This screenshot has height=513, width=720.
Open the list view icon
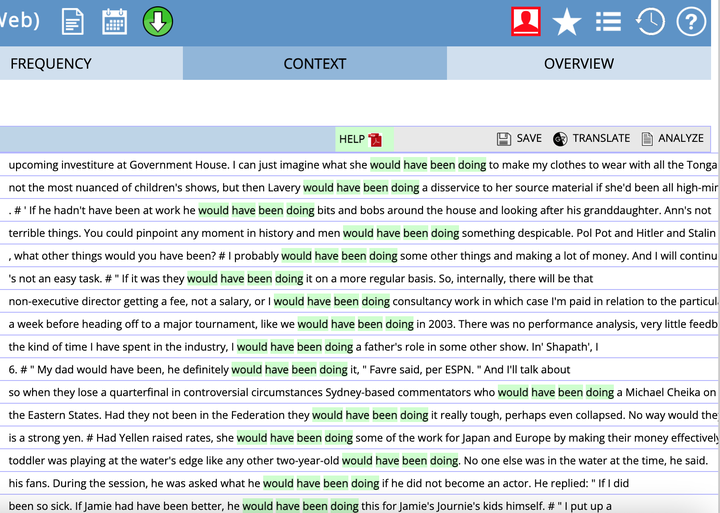[x=608, y=22]
